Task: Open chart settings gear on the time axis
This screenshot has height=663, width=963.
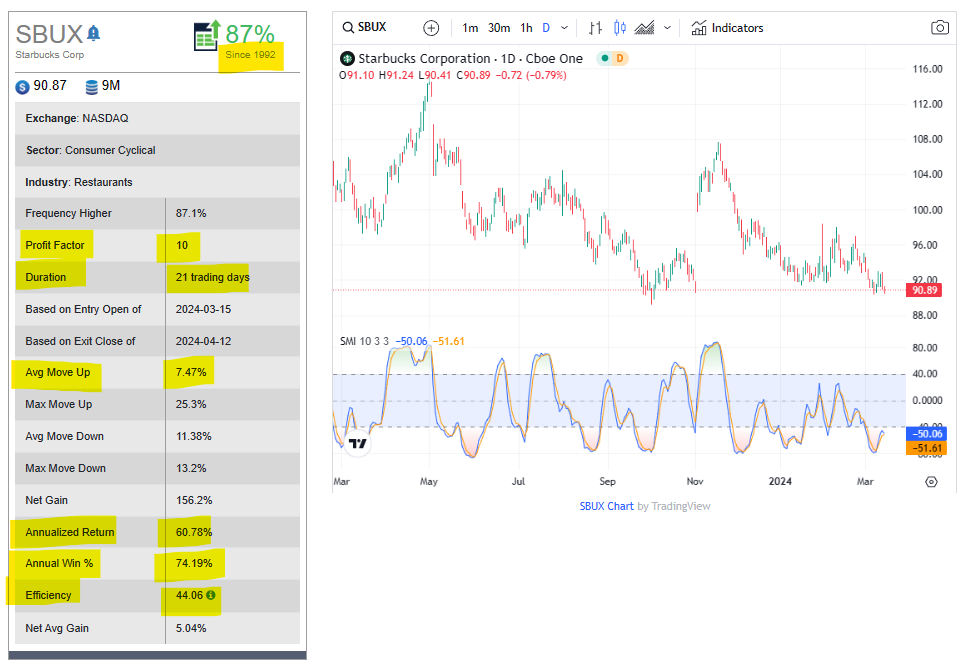Action: coord(931,482)
